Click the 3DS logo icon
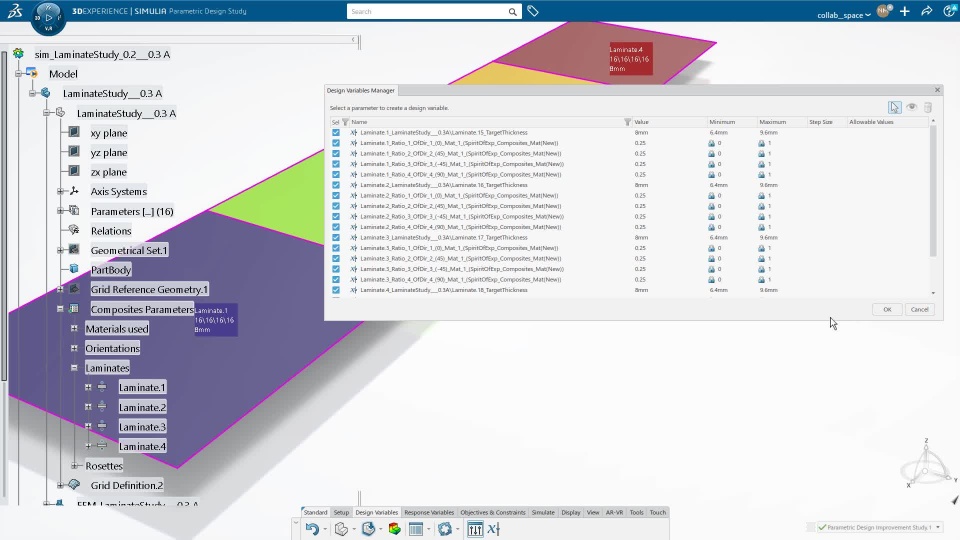The image size is (960, 540). pos(15,10)
